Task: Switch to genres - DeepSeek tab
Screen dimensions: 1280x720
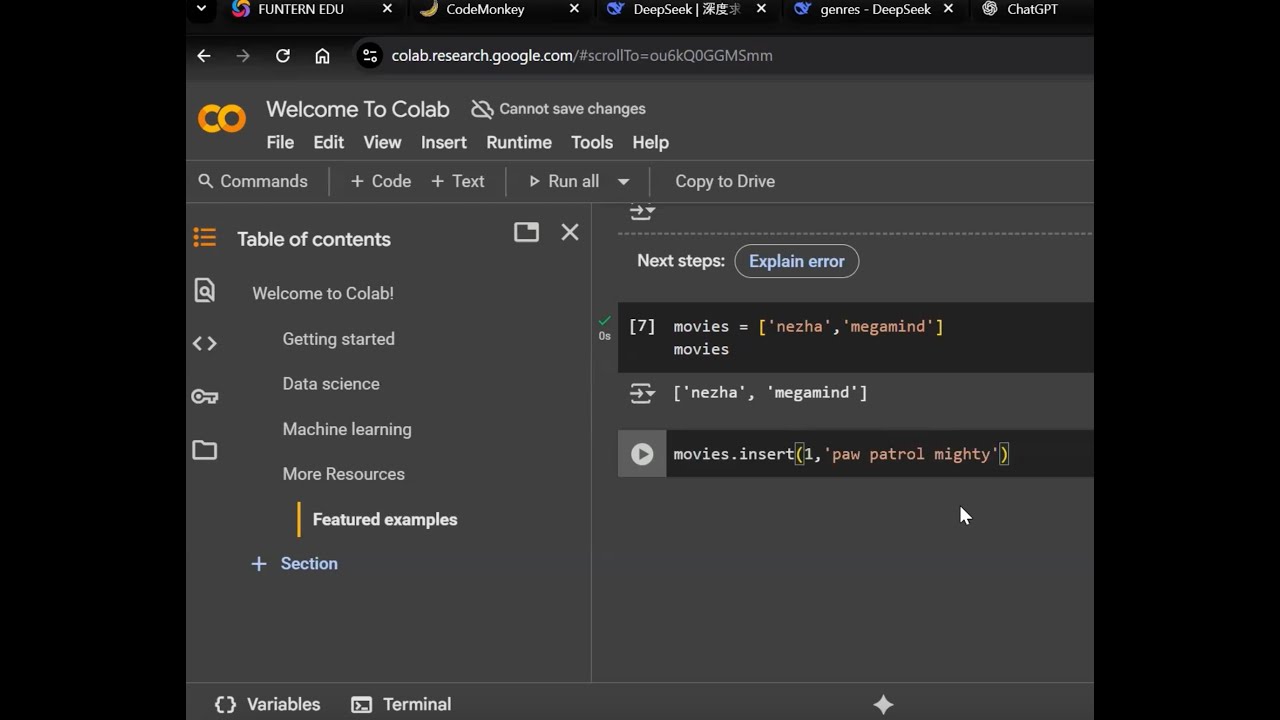Action: tap(875, 9)
